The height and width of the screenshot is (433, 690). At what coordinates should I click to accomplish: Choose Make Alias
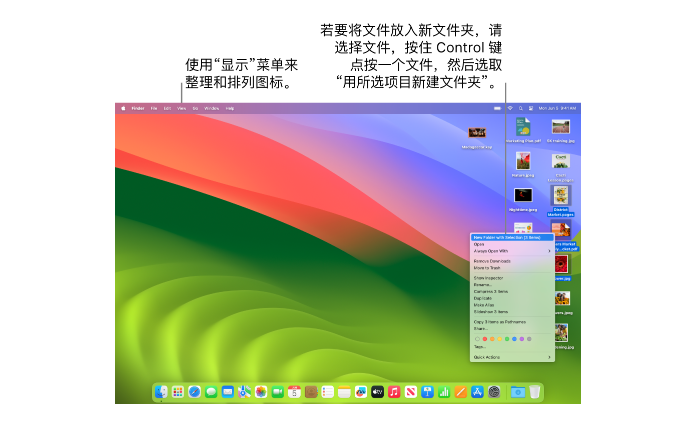[512, 305]
